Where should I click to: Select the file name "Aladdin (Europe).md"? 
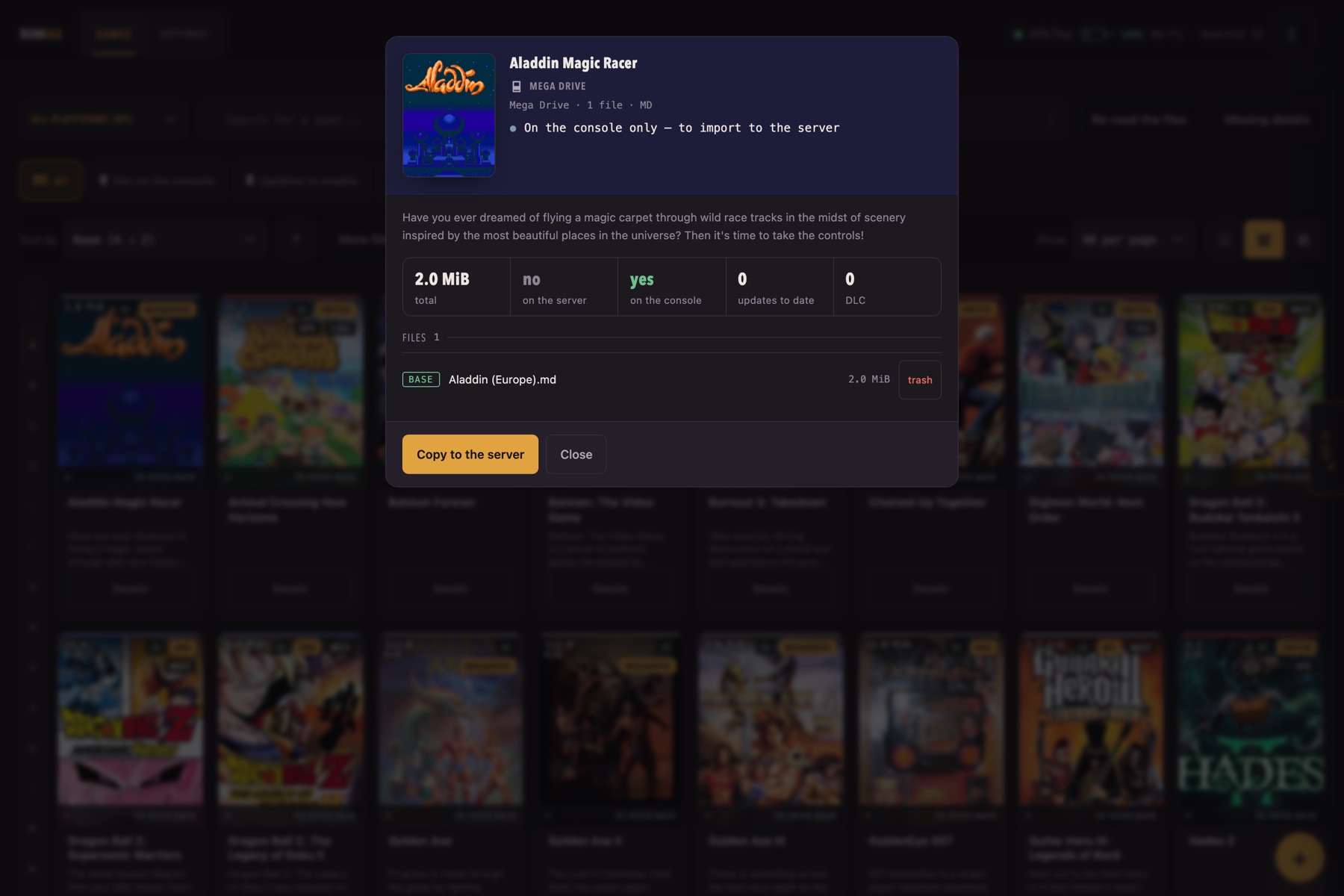(x=503, y=379)
